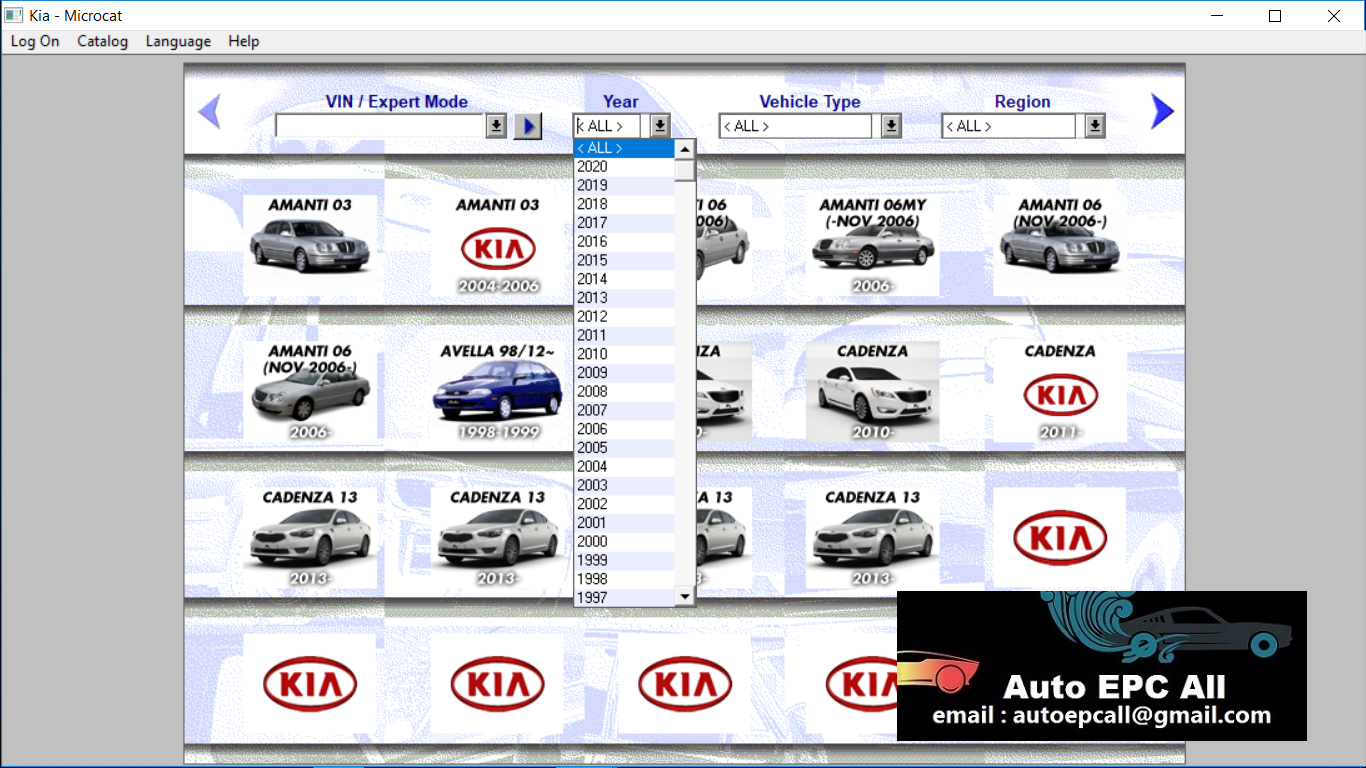1366x768 pixels.
Task: Pick 2001 from the Year list
Action: pos(624,523)
